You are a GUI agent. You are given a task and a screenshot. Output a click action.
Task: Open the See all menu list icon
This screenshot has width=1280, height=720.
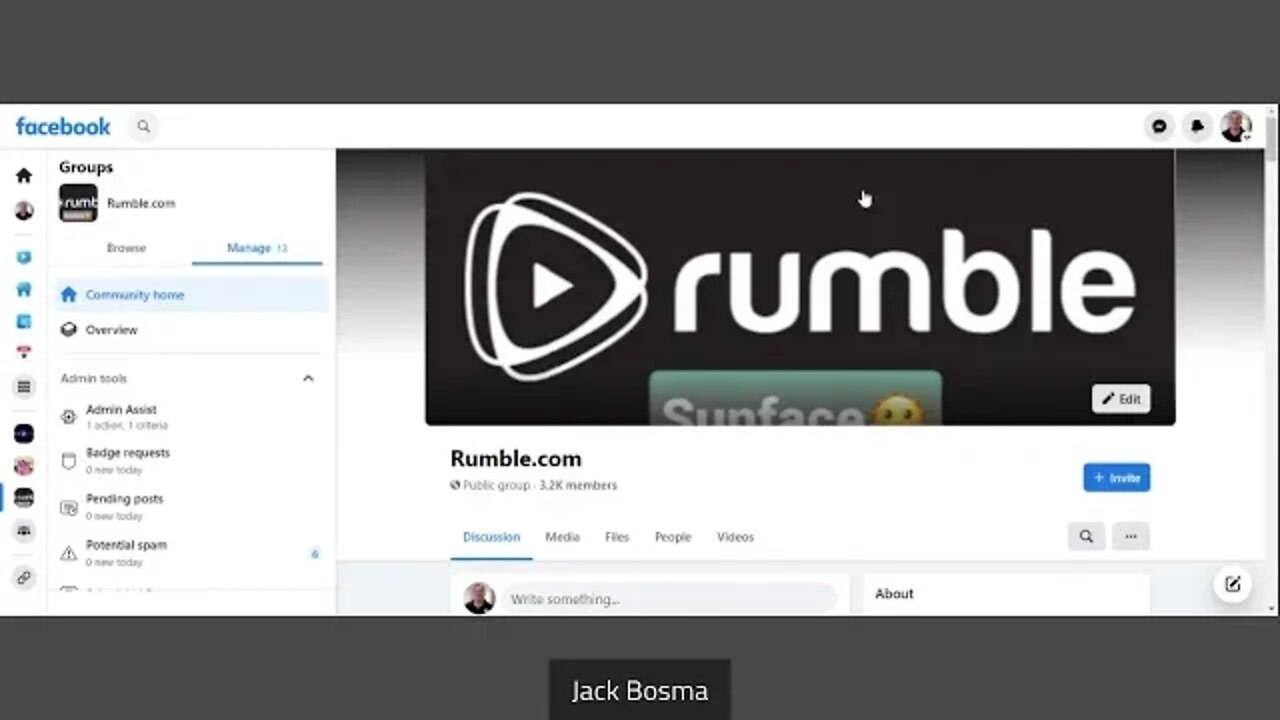point(24,387)
